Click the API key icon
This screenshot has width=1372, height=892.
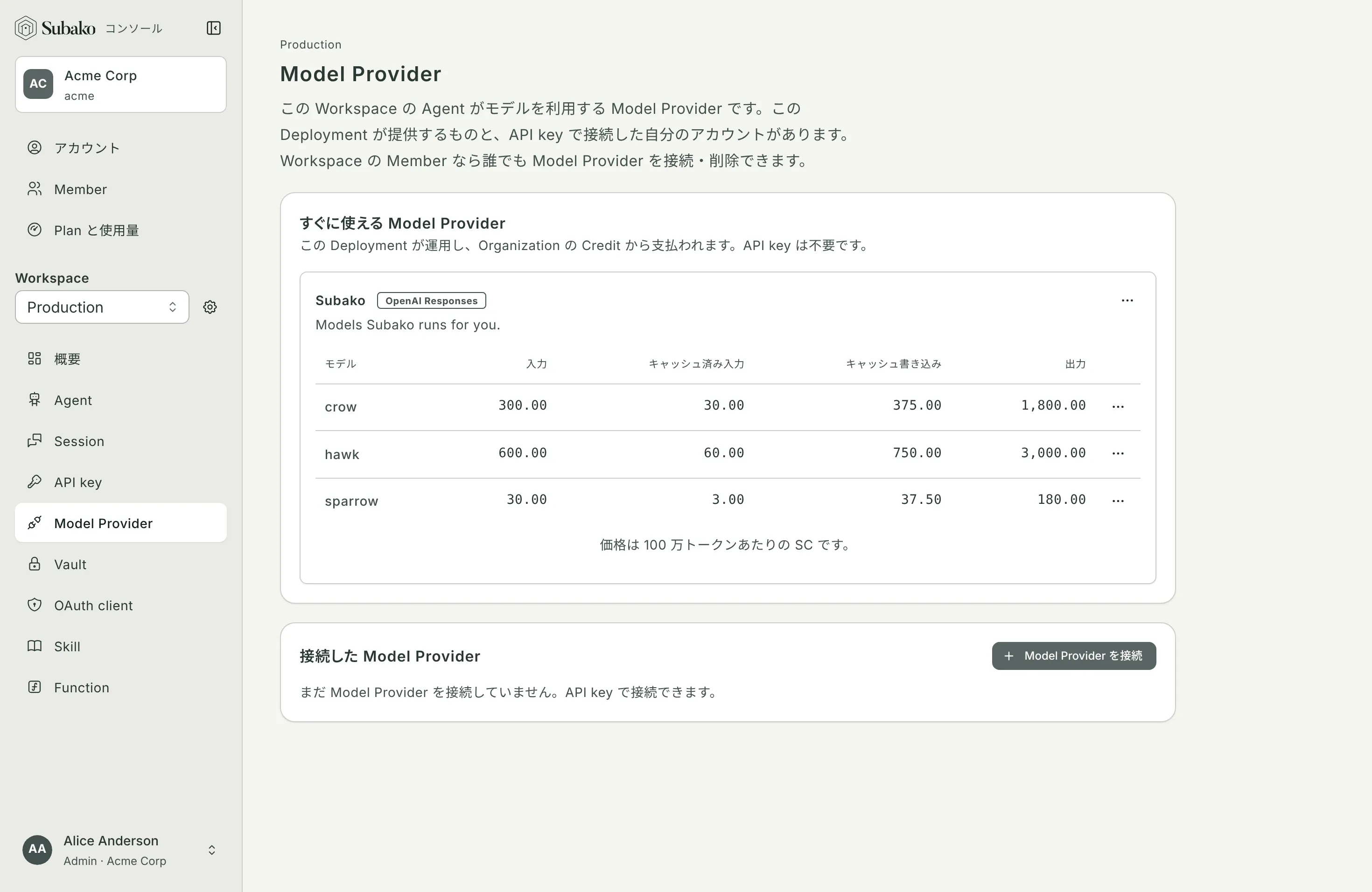(x=35, y=482)
